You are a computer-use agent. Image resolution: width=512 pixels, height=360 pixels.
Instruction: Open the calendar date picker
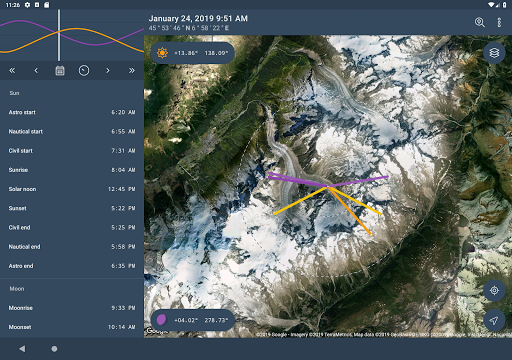[60, 71]
